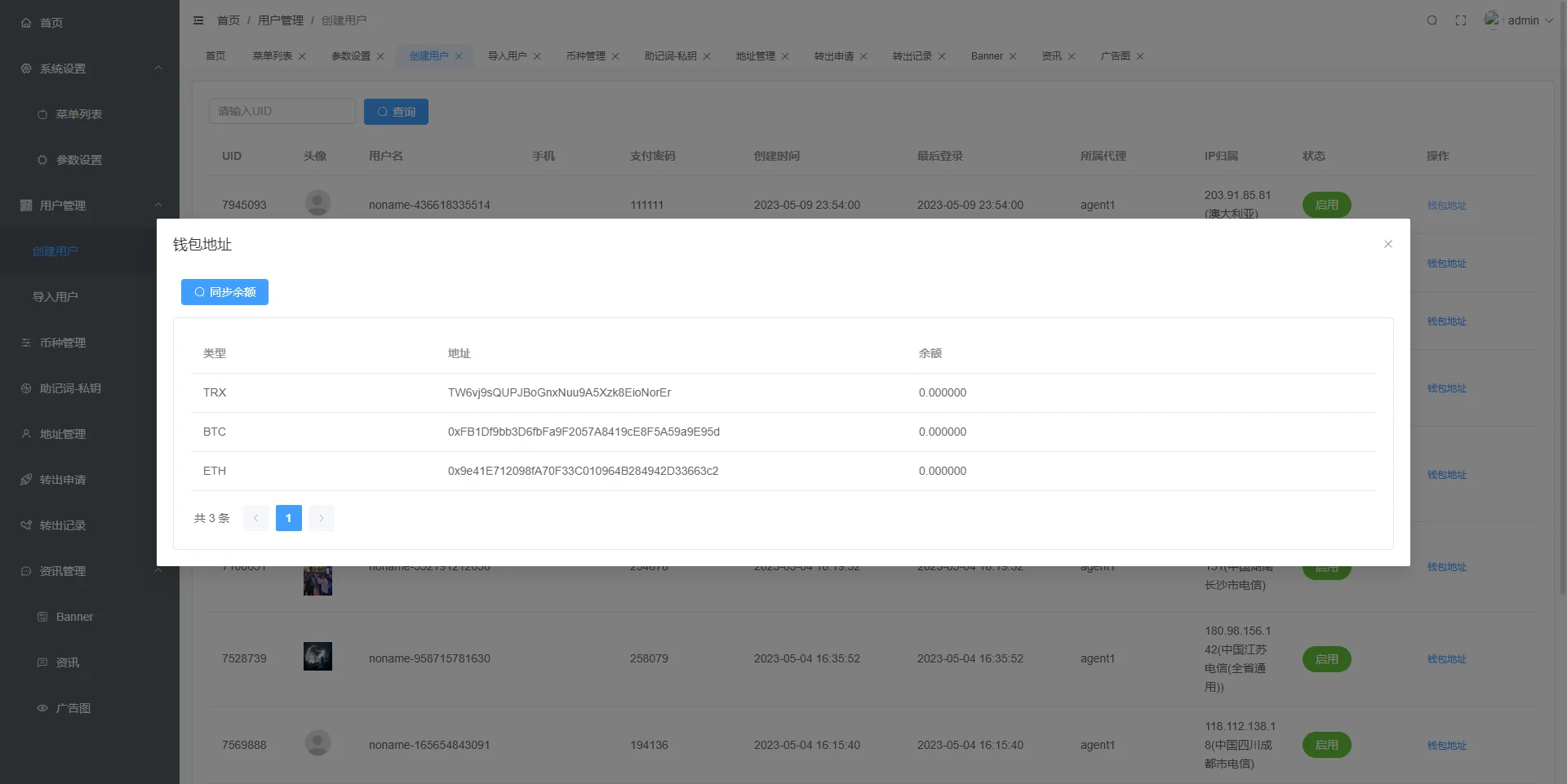The width and height of the screenshot is (1567, 784).
Task: Close the 广告图 tab with its X
Action: [1140, 56]
